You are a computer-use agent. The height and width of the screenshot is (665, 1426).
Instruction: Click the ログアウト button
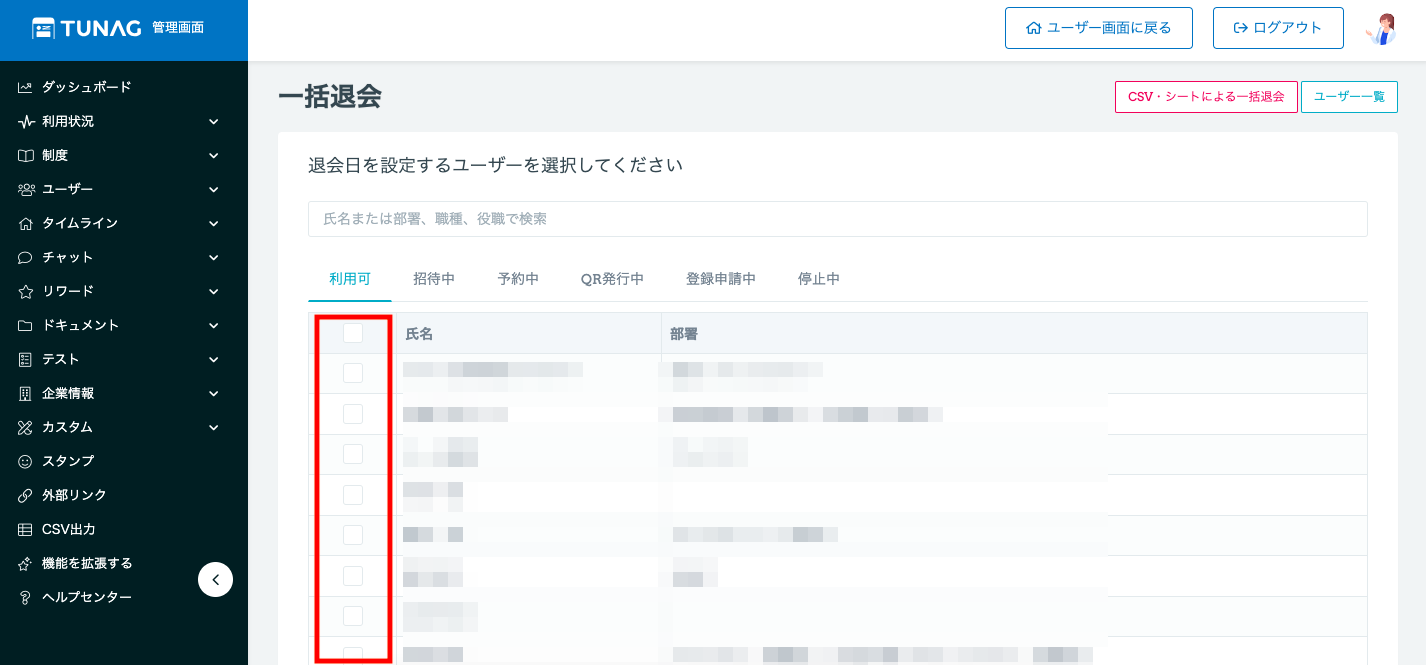tap(1278, 28)
